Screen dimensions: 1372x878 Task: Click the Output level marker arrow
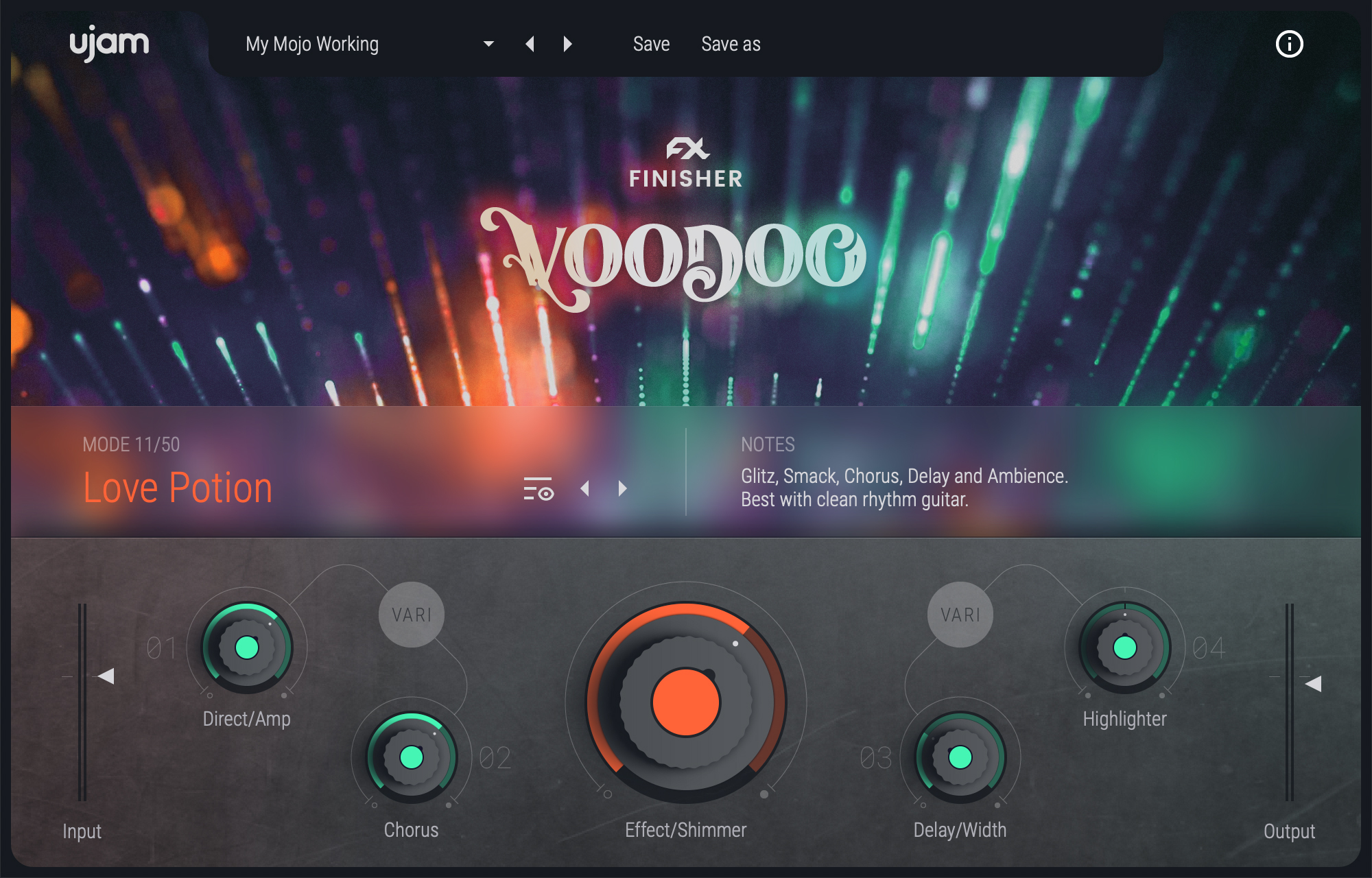coord(1314,683)
